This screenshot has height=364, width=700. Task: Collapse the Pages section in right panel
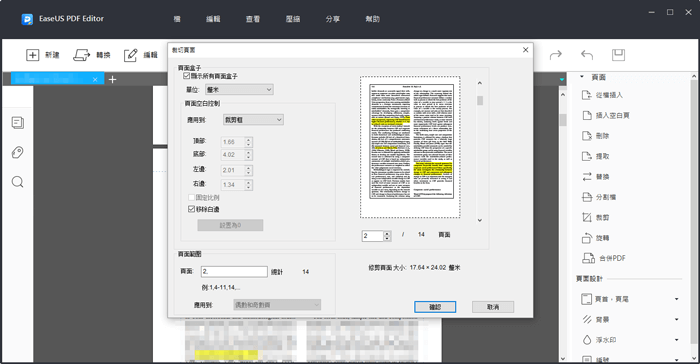(x=582, y=77)
